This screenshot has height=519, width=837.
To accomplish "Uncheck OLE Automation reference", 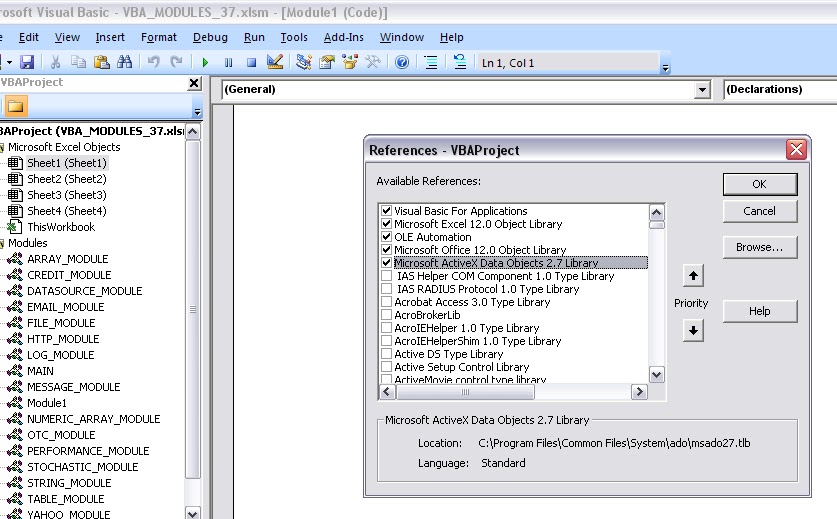I will 386,237.
